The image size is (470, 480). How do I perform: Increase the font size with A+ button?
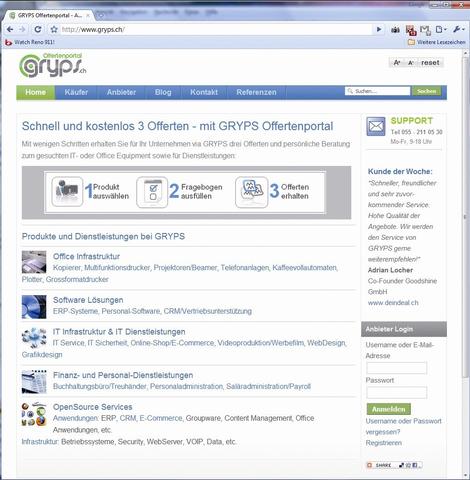pyautogui.click(x=397, y=62)
